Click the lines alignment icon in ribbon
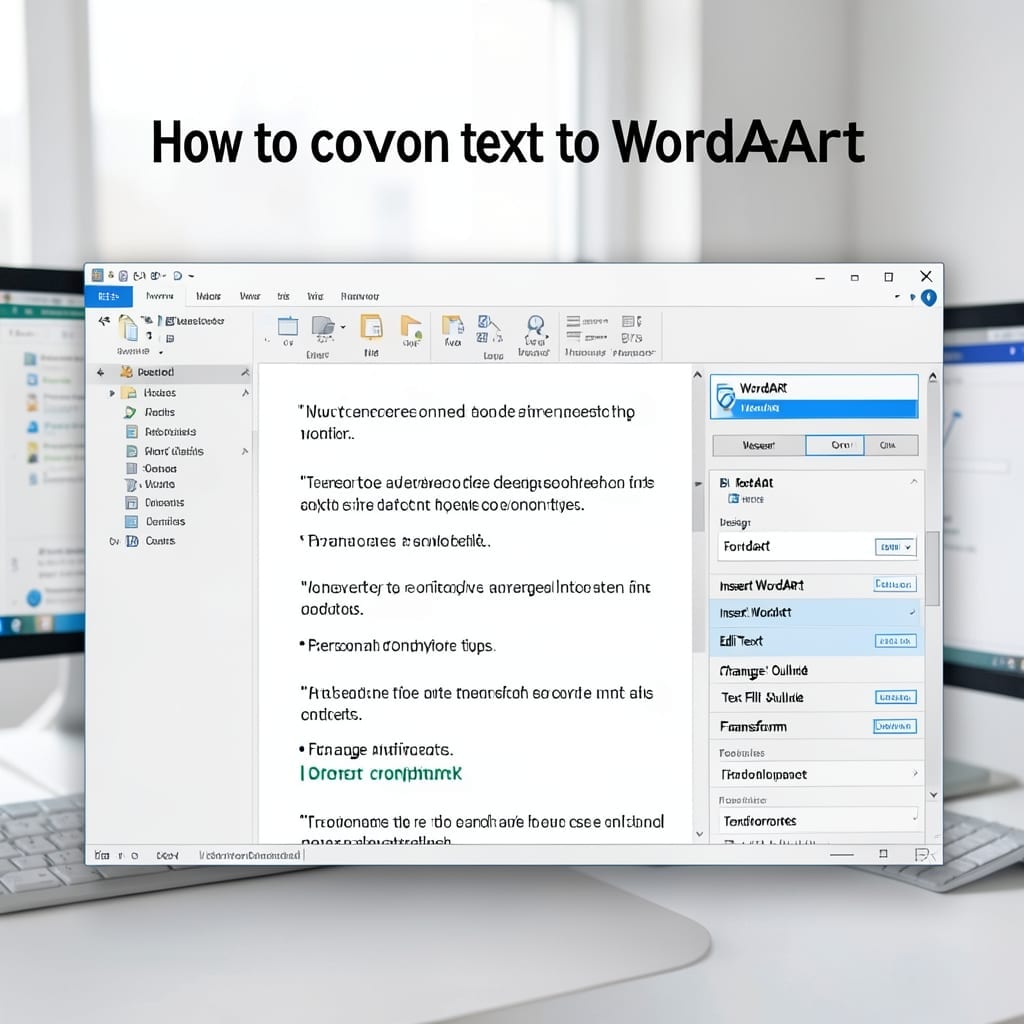The height and width of the screenshot is (1024, 1024). click(573, 321)
